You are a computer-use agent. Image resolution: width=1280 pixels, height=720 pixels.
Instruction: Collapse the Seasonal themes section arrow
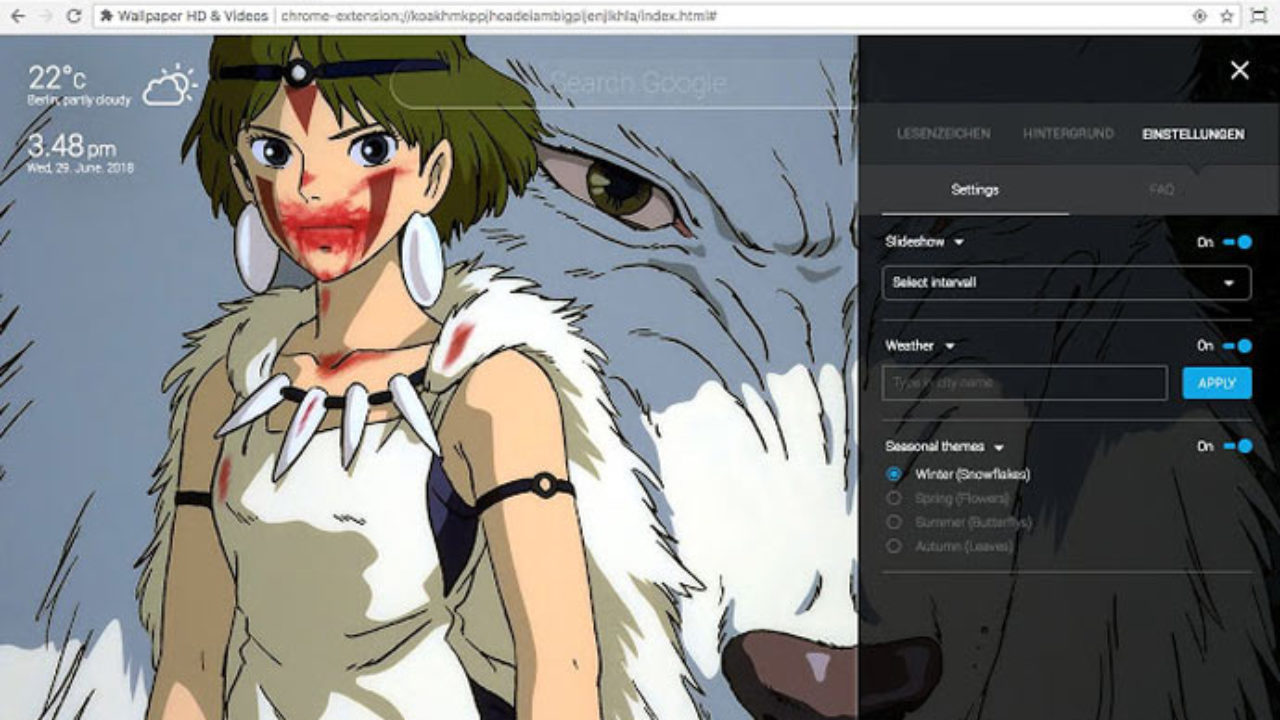point(999,447)
